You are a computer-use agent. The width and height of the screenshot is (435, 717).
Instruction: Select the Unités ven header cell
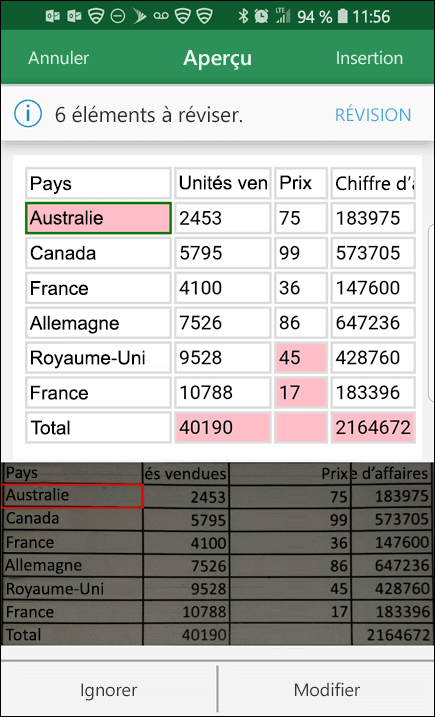(223, 183)
